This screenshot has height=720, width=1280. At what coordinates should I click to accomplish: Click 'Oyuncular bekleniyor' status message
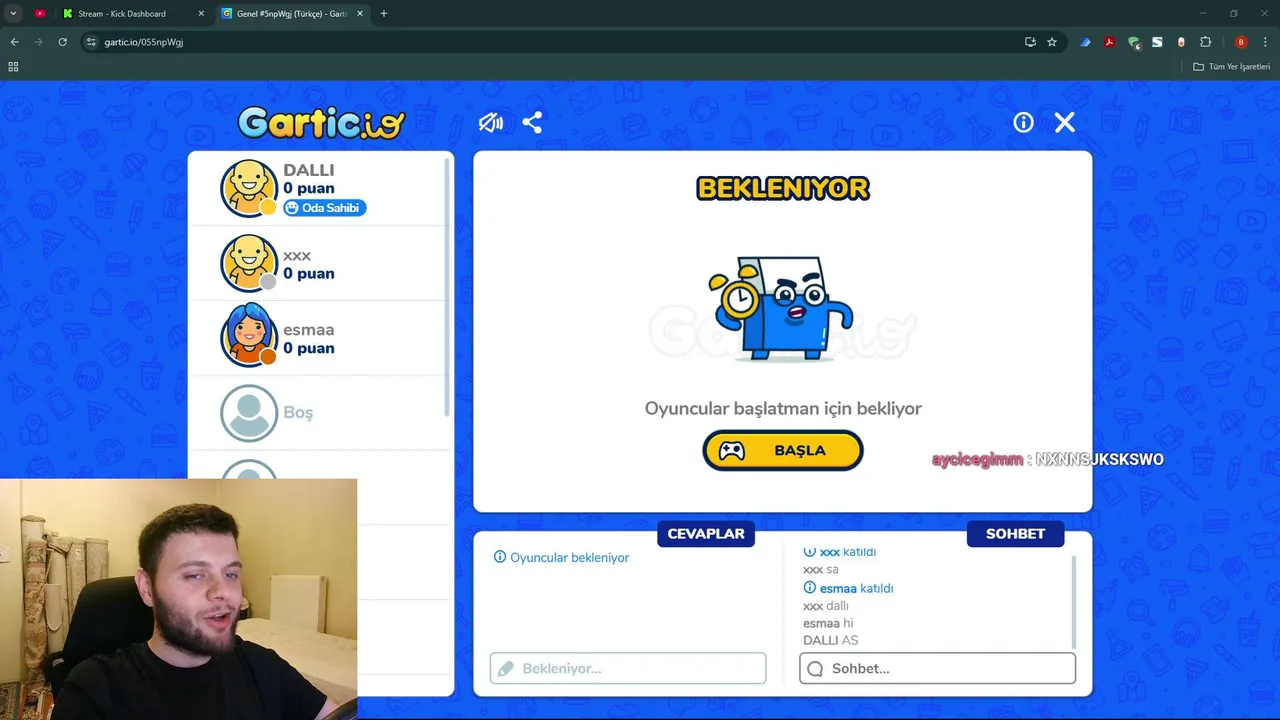tap(561, 557)
